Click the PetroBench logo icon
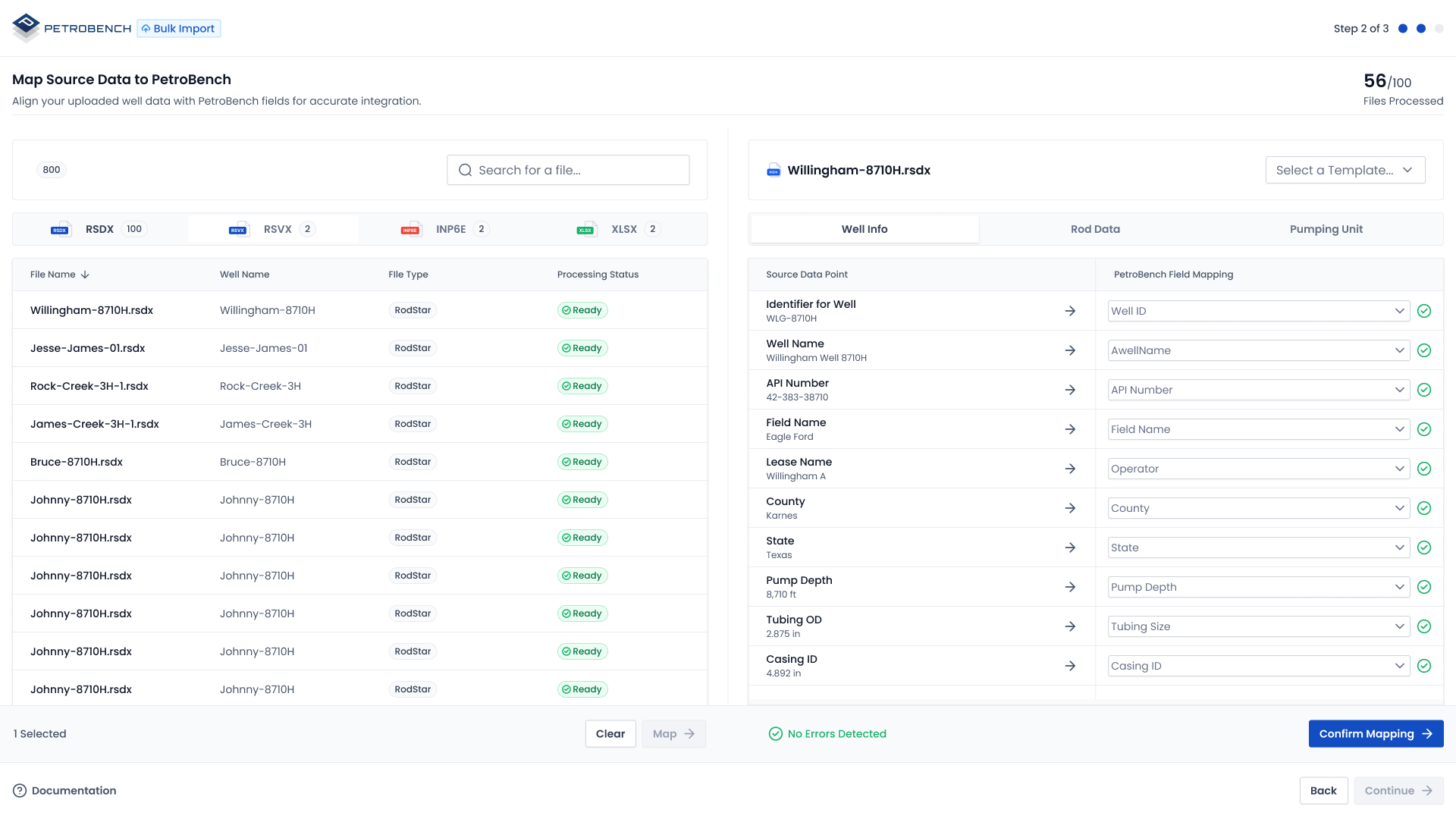 (25, 28)
